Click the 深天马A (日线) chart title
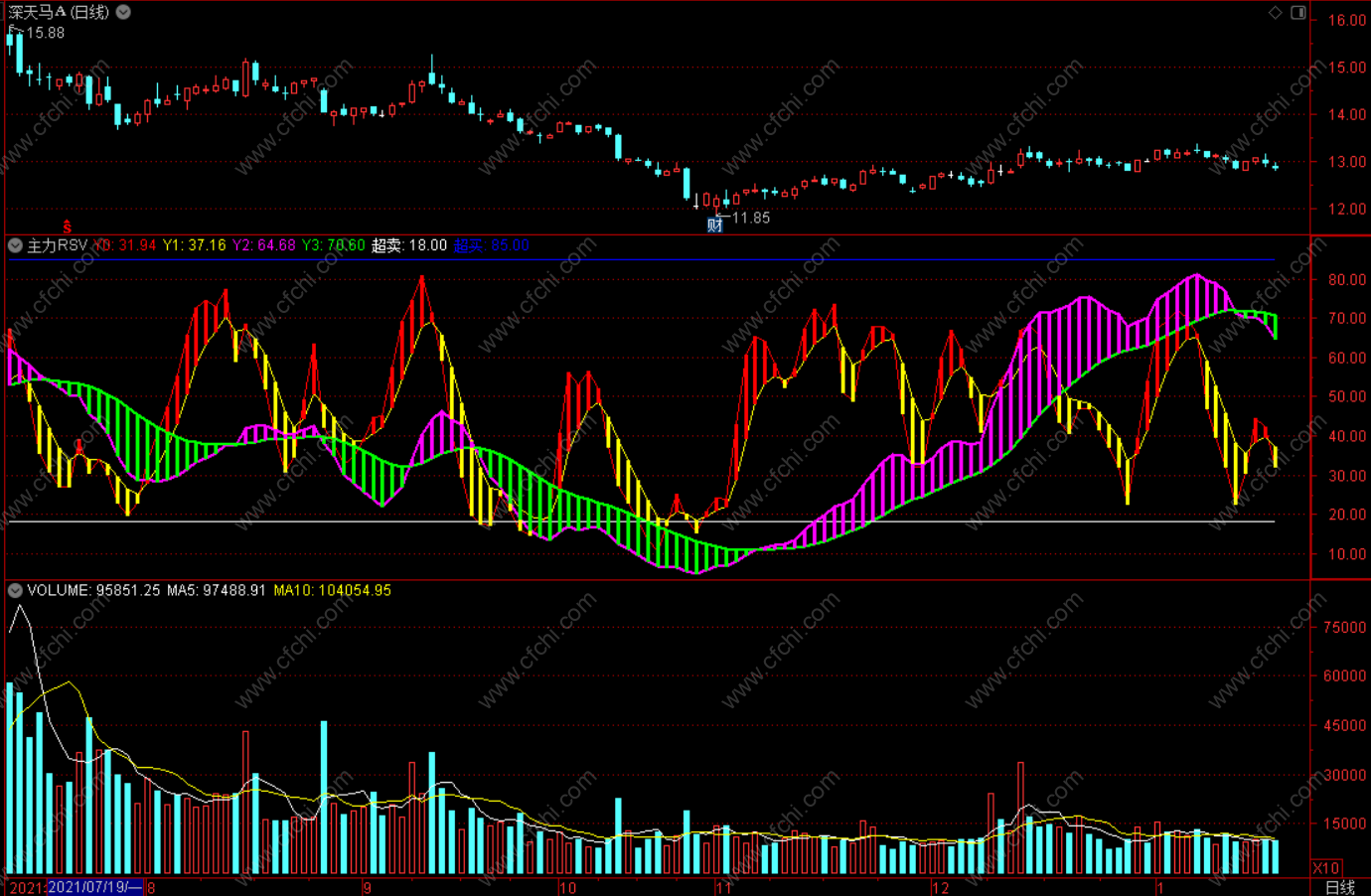The height and width of the screenshot is (896, 1371). click(x=59, y=12)
